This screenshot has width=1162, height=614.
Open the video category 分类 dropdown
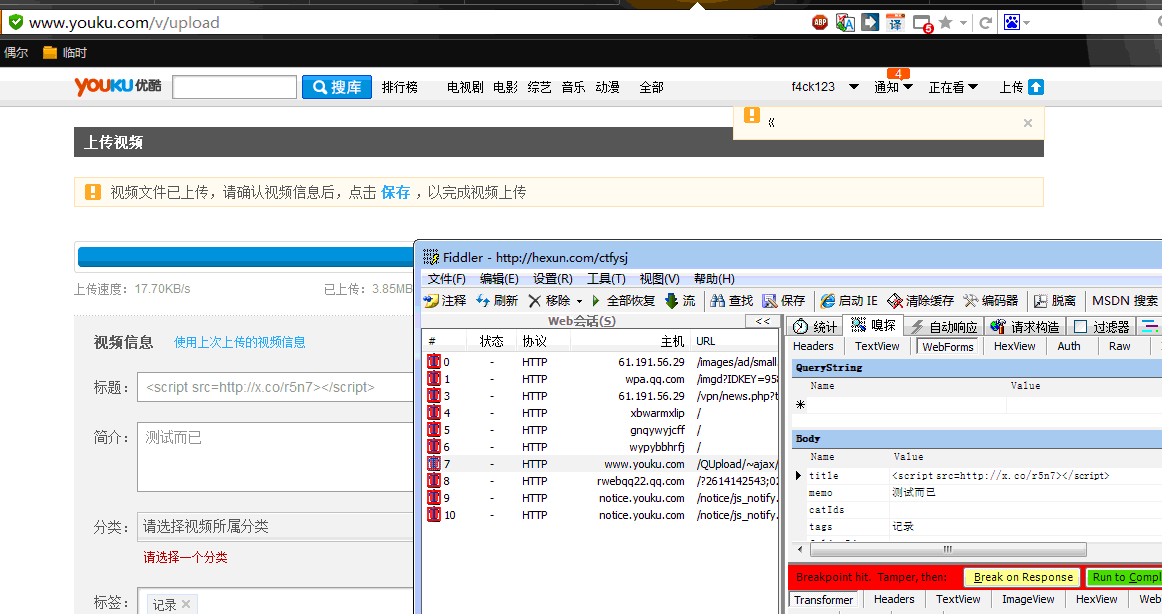click(x=275, y=526)
